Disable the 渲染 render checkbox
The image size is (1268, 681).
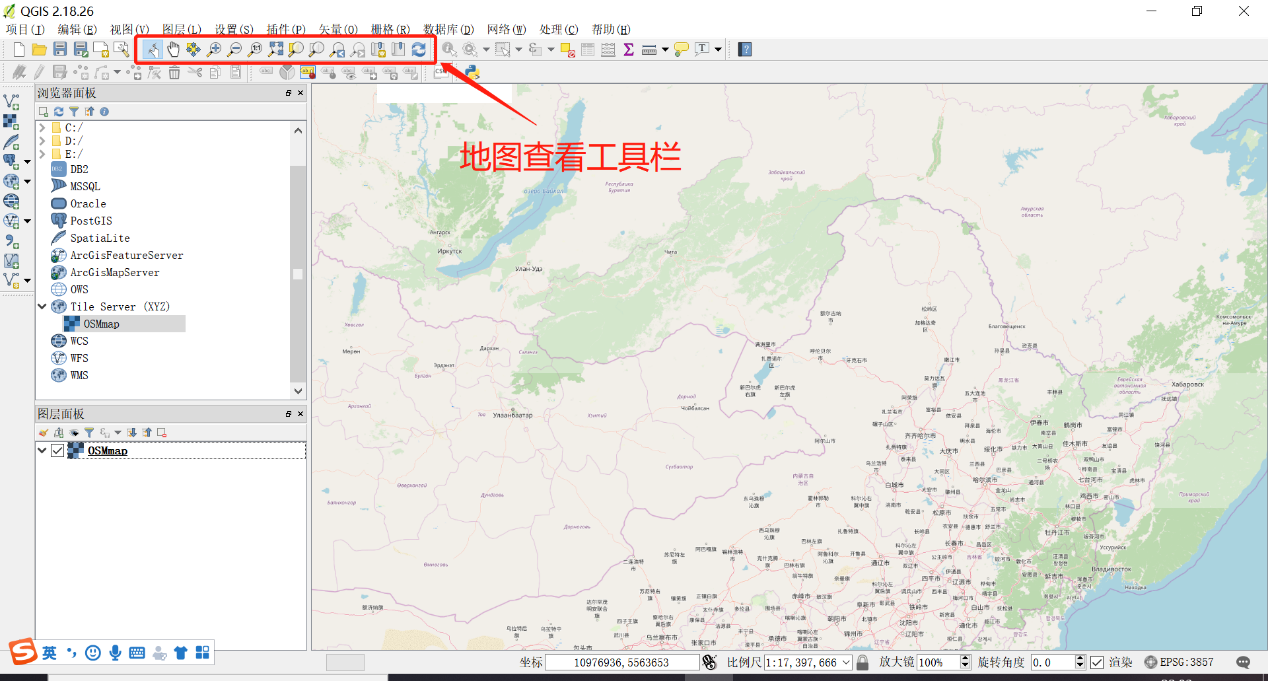tap(1096, 661)
